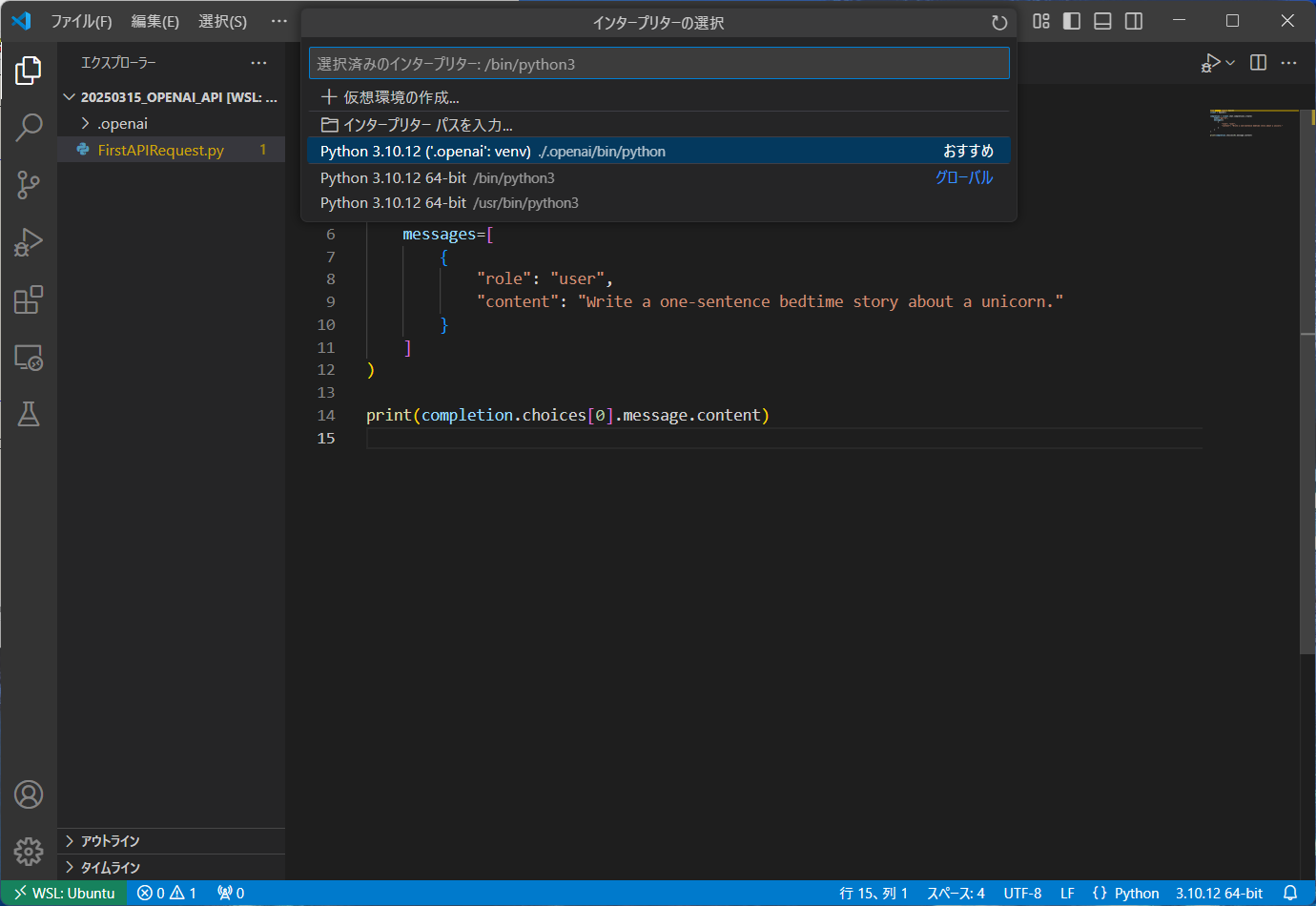Open the Search view in activity bar
Image resolution: width=1316 pixels, height=906 pixels.
click(29, 127)
